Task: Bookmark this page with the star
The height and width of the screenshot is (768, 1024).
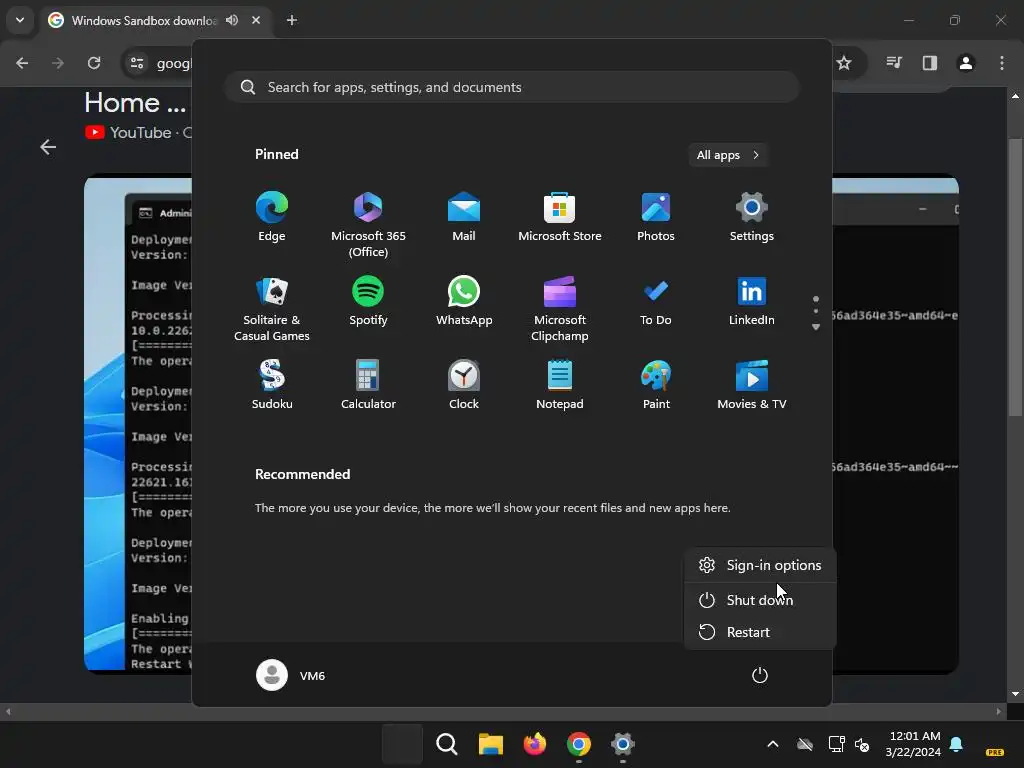Action: pos(844,63)
